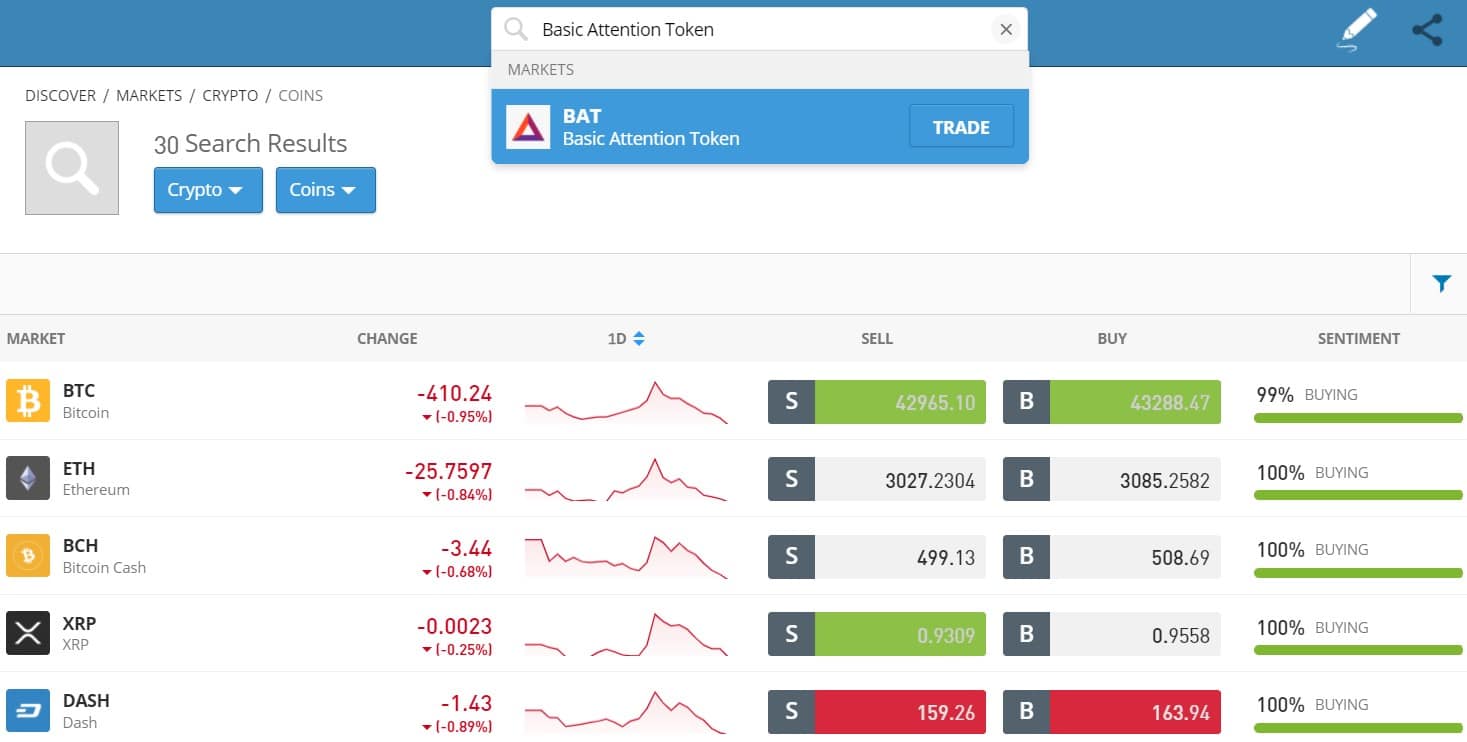Click the Bitcoin Cash market name
Screen dimensions: 1467x742
click(104, 567)
